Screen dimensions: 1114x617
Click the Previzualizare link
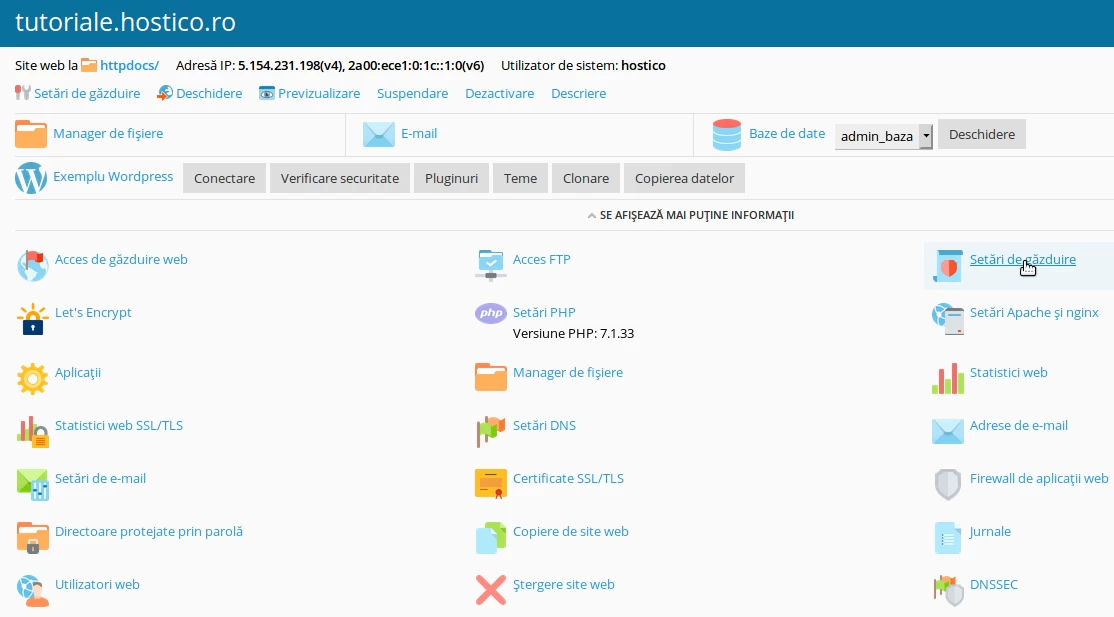click(318, 93)
